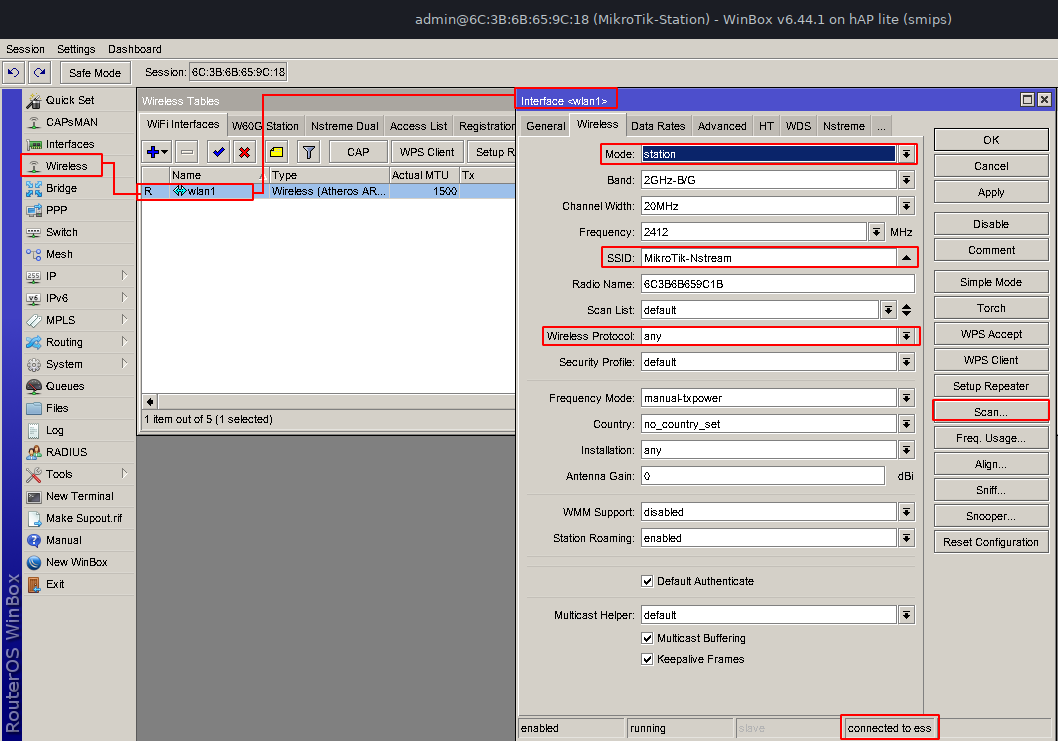Open the Dashboard menu
The height and width of the screenshot is (741, 1058).
[x=134, y=49]
